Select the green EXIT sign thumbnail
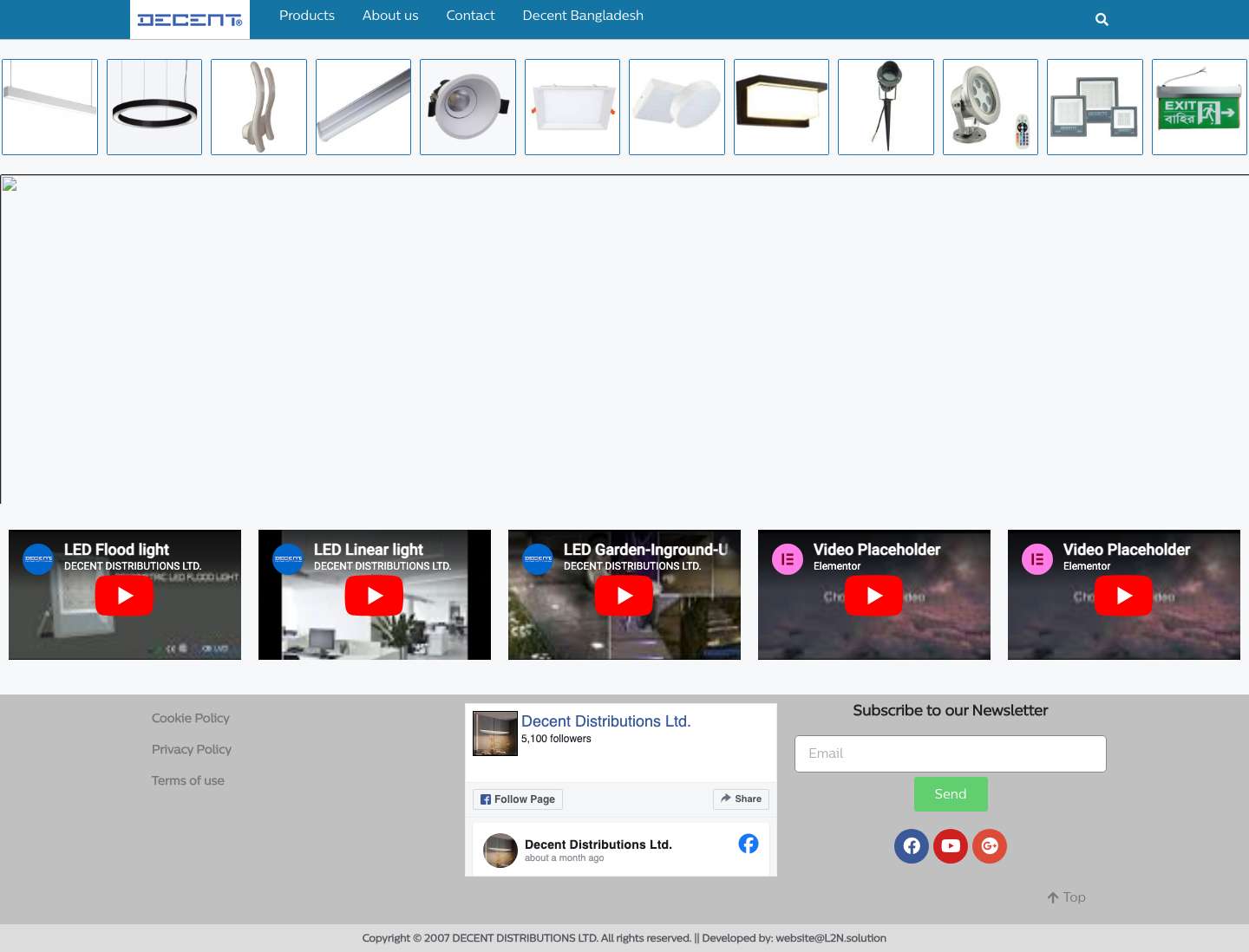 point(1200,108)
